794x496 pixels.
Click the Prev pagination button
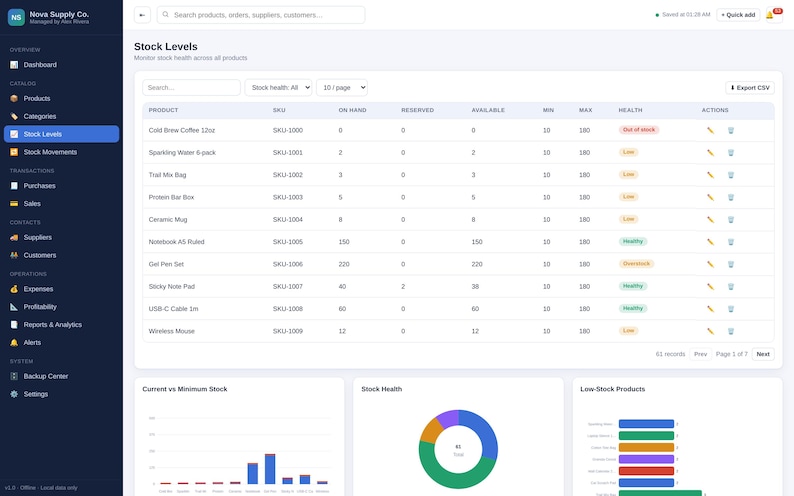pos(700,354)
